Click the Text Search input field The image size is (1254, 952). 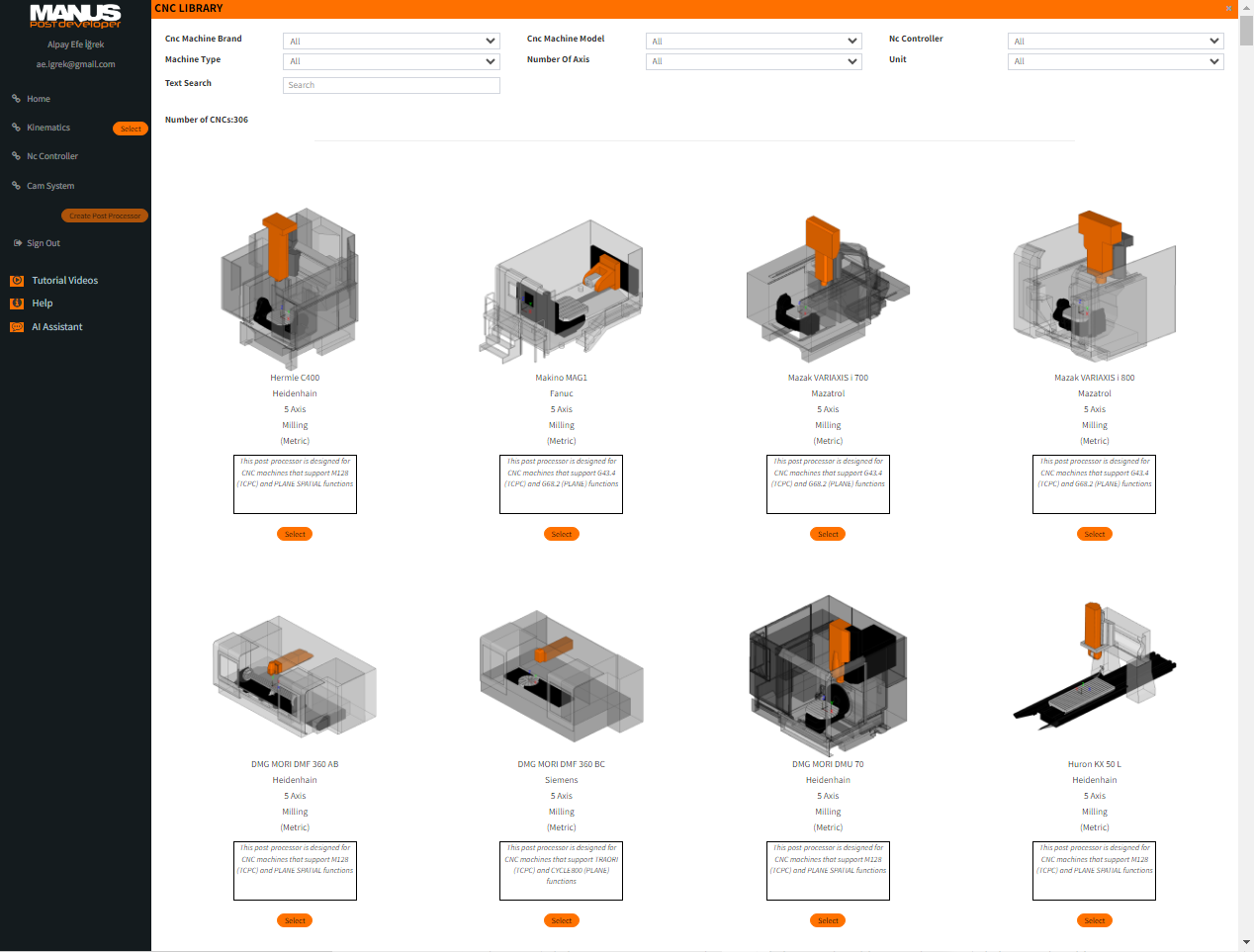coord(392,85)
